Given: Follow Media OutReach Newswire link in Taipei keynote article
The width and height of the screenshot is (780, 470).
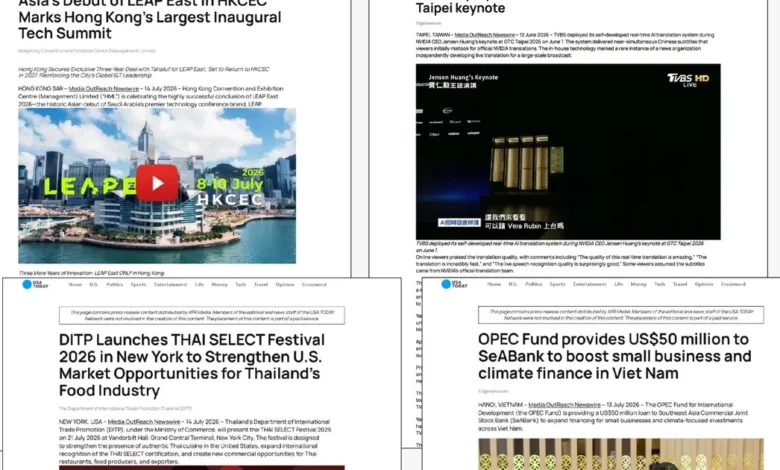Looking at the screenshot, I should click(485, 35).
